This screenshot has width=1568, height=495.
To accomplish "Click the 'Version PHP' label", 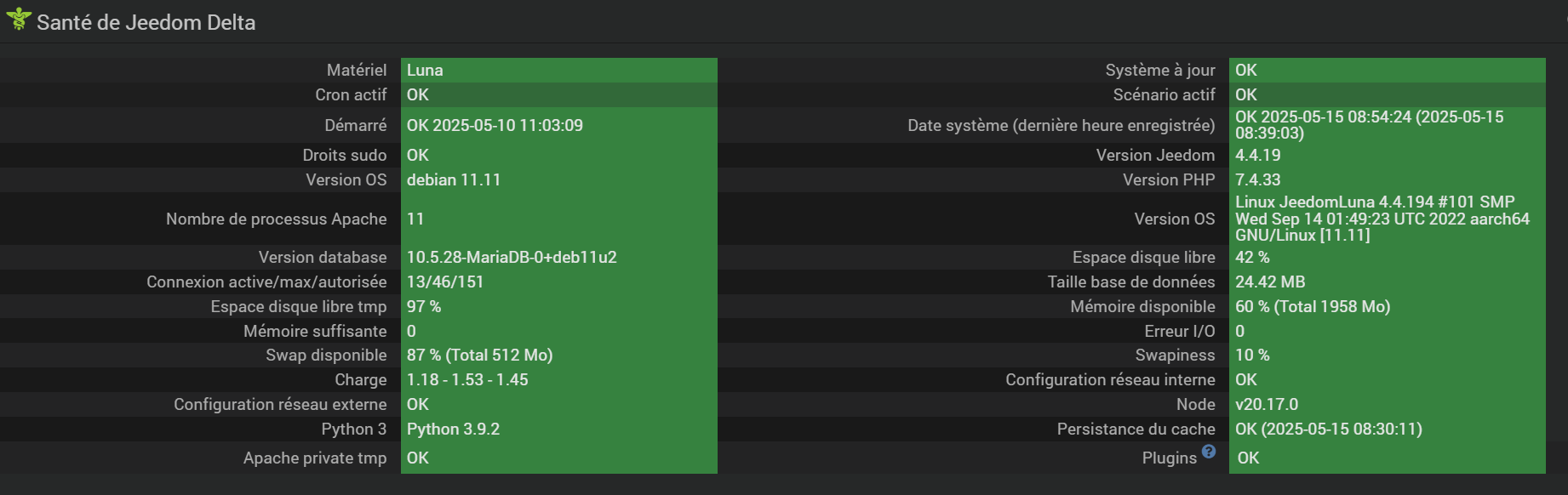I will (1169, 179).
